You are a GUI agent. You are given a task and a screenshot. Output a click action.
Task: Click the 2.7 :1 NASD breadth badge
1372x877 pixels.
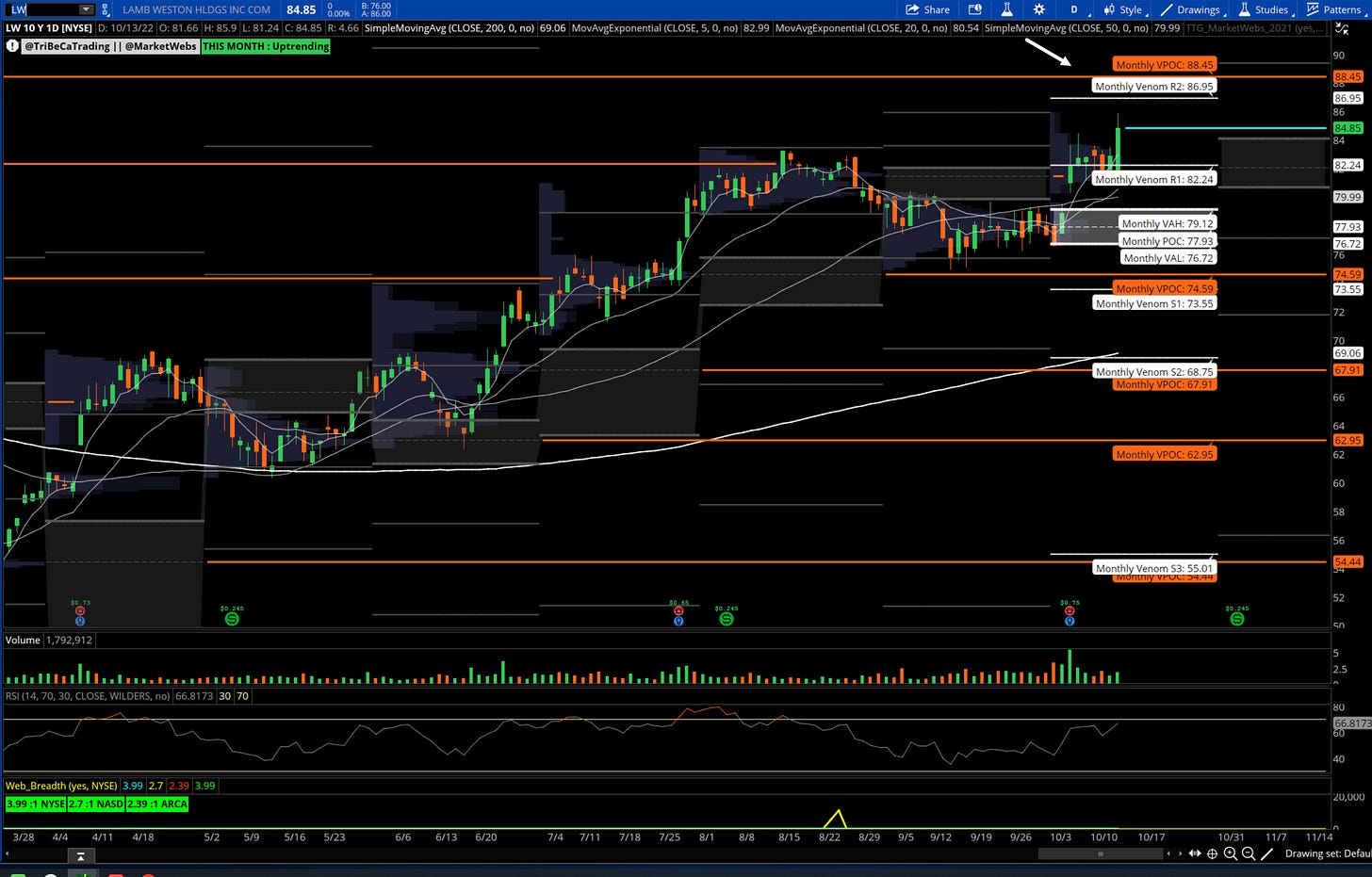pos(96,804)
